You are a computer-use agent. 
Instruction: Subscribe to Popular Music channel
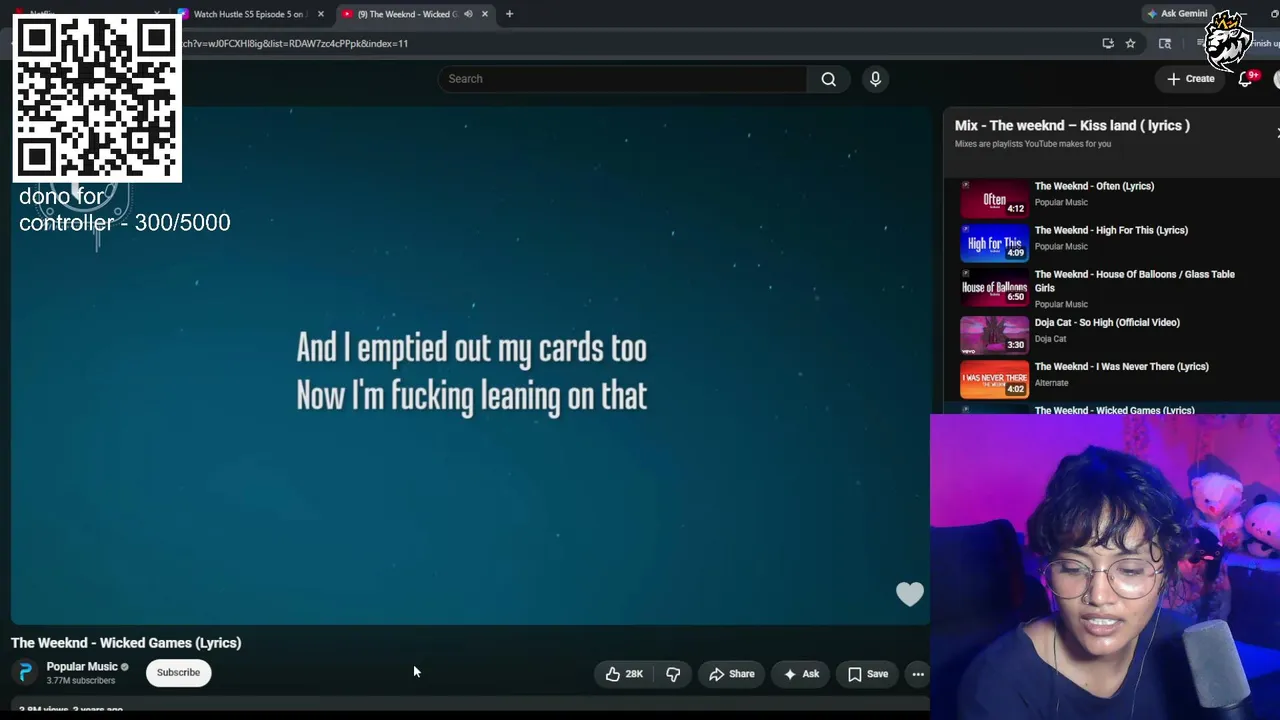(178, 672)
